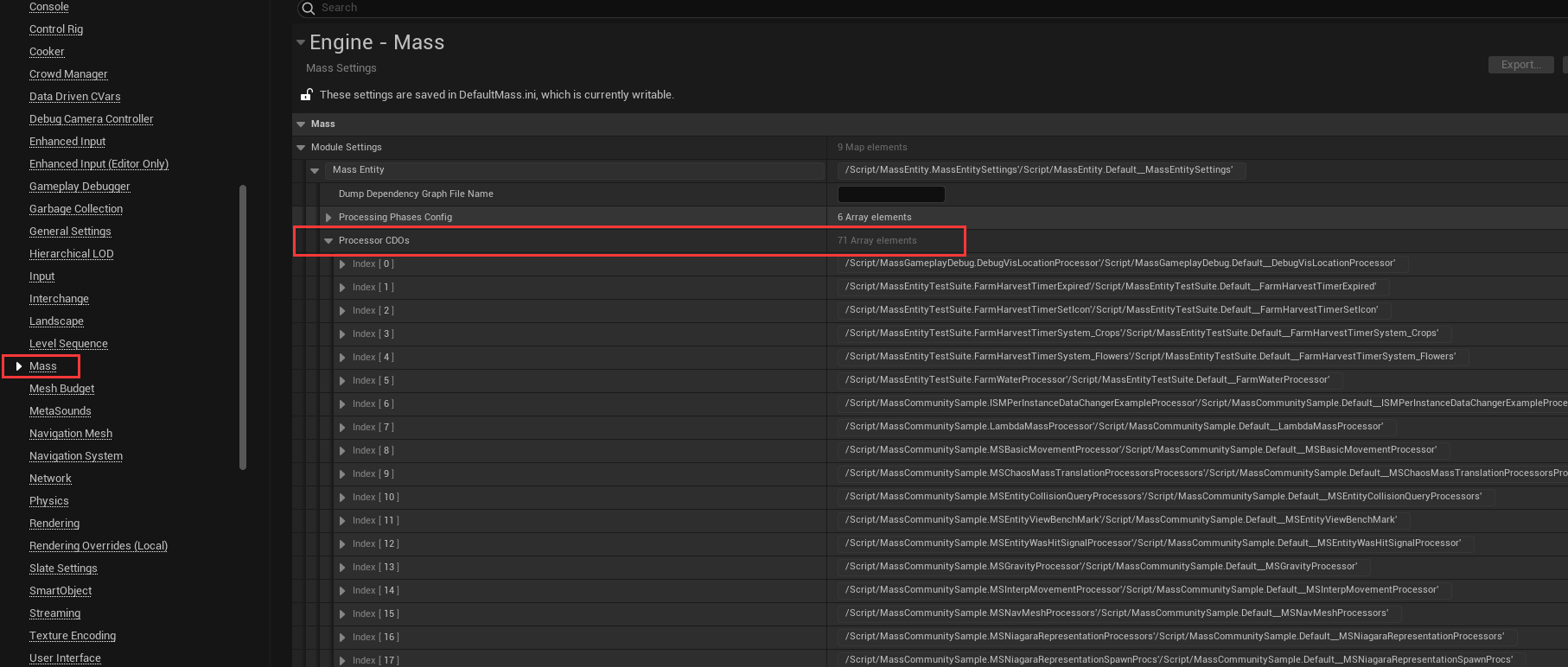Click the Export button
Screen dimensions: 1568x667
coord(1520,65)
